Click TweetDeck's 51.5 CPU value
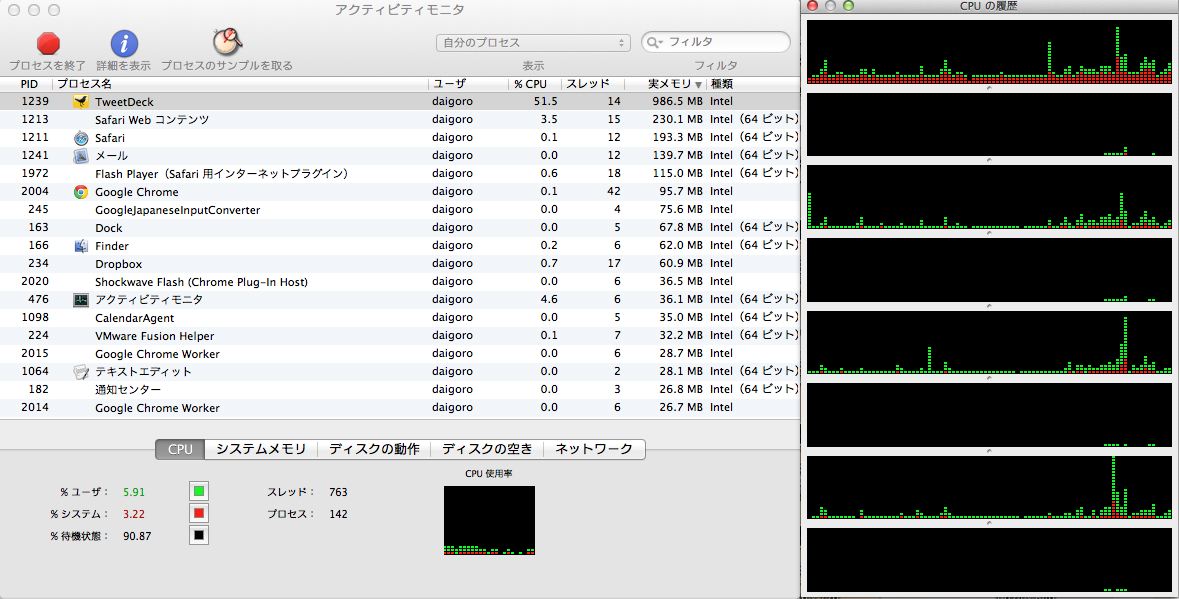The width and height of the screenshot is (1179, 599). pyautogui.click(x=545, y=101)
